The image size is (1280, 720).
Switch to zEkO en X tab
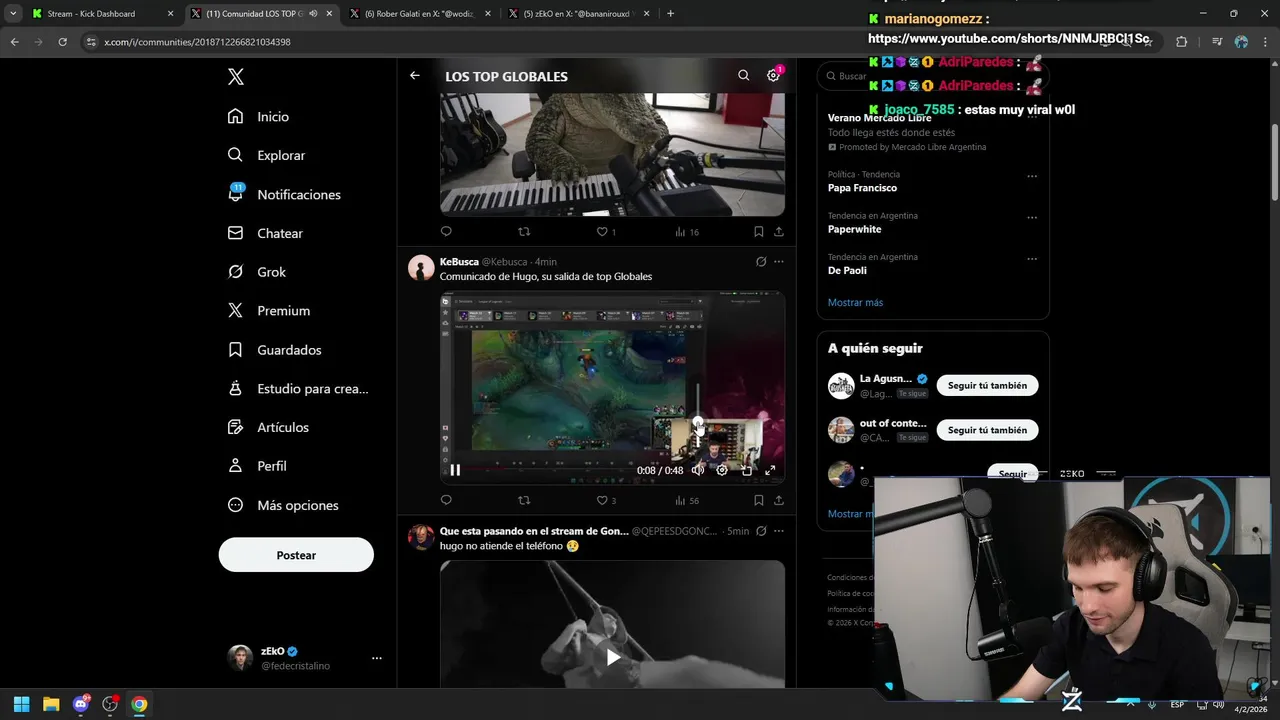click(x=580, y=14)
